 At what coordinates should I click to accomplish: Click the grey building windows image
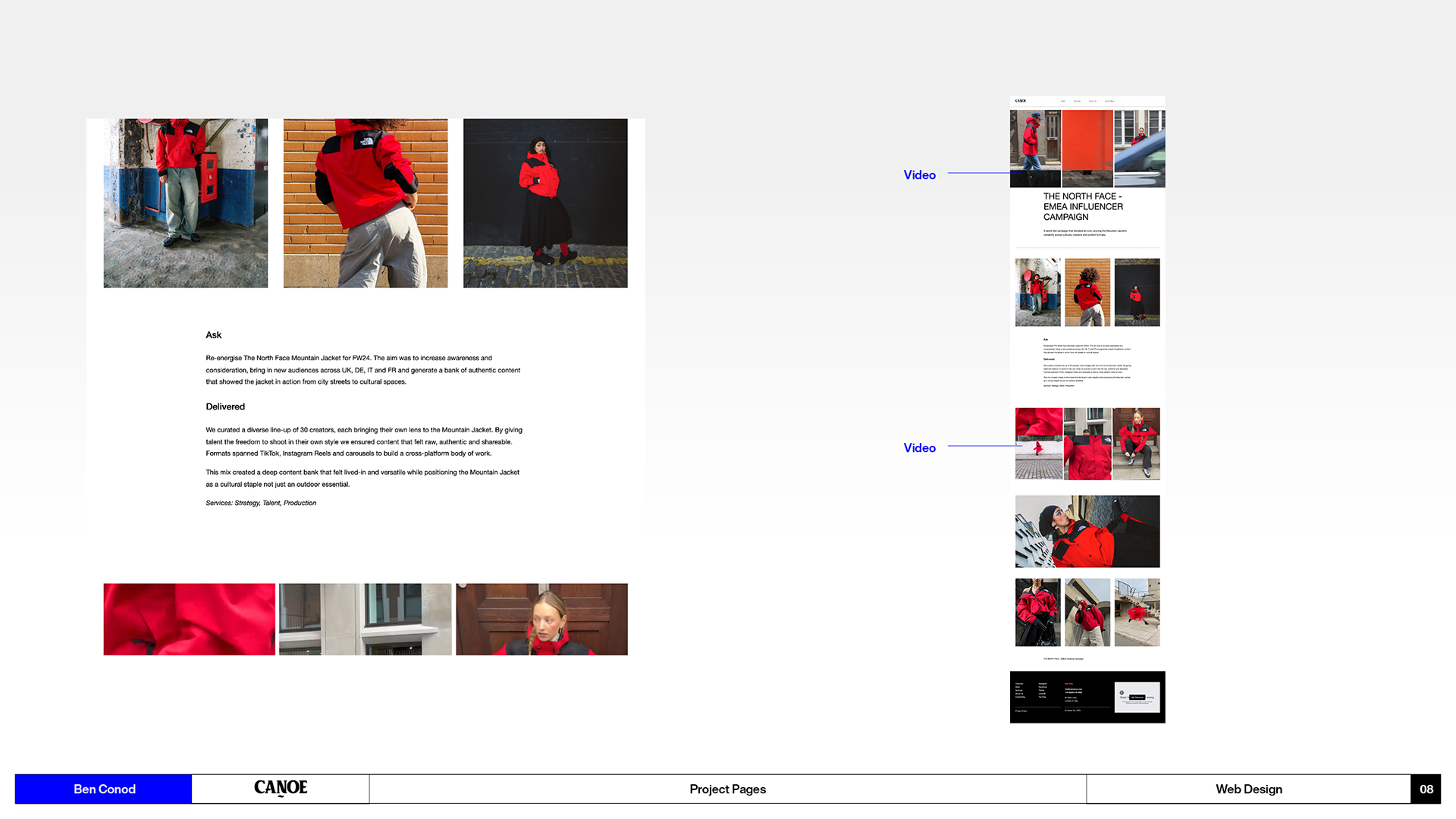(x=365, y=619)
